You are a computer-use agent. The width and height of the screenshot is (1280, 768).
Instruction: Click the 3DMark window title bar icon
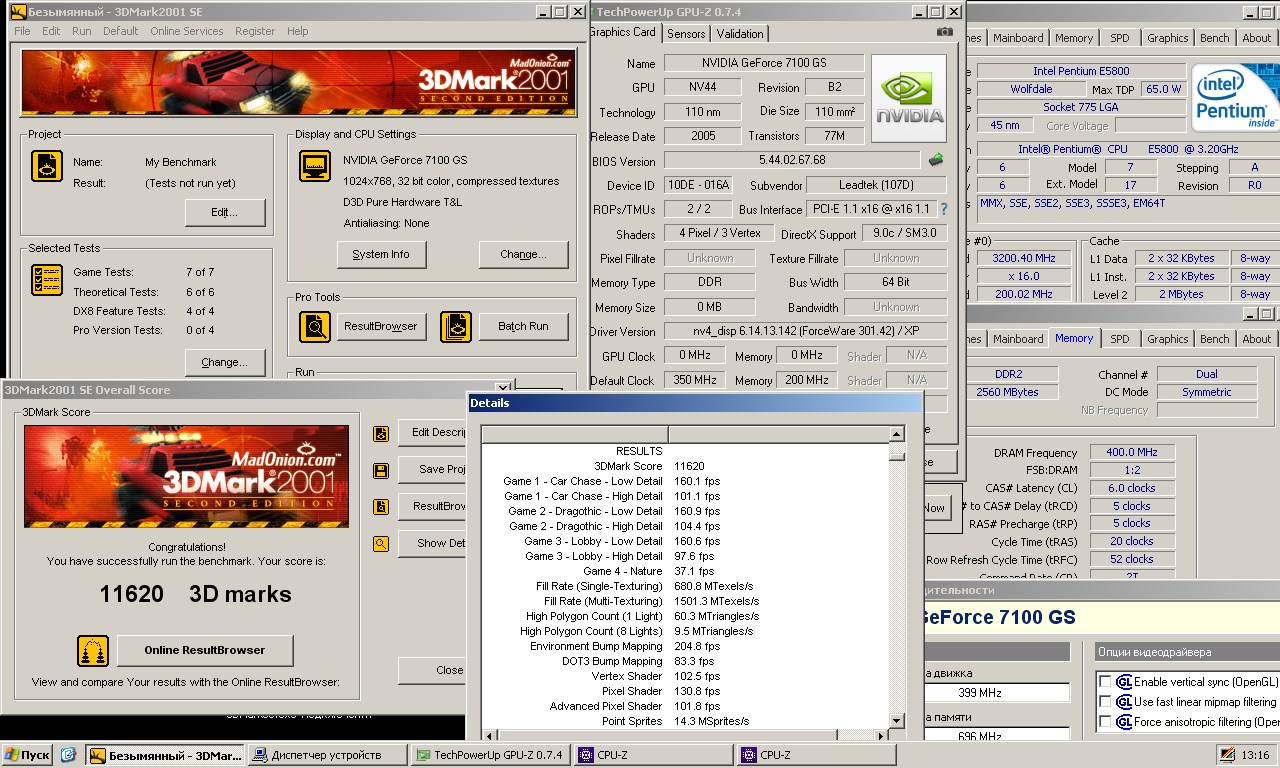point(17,11)
